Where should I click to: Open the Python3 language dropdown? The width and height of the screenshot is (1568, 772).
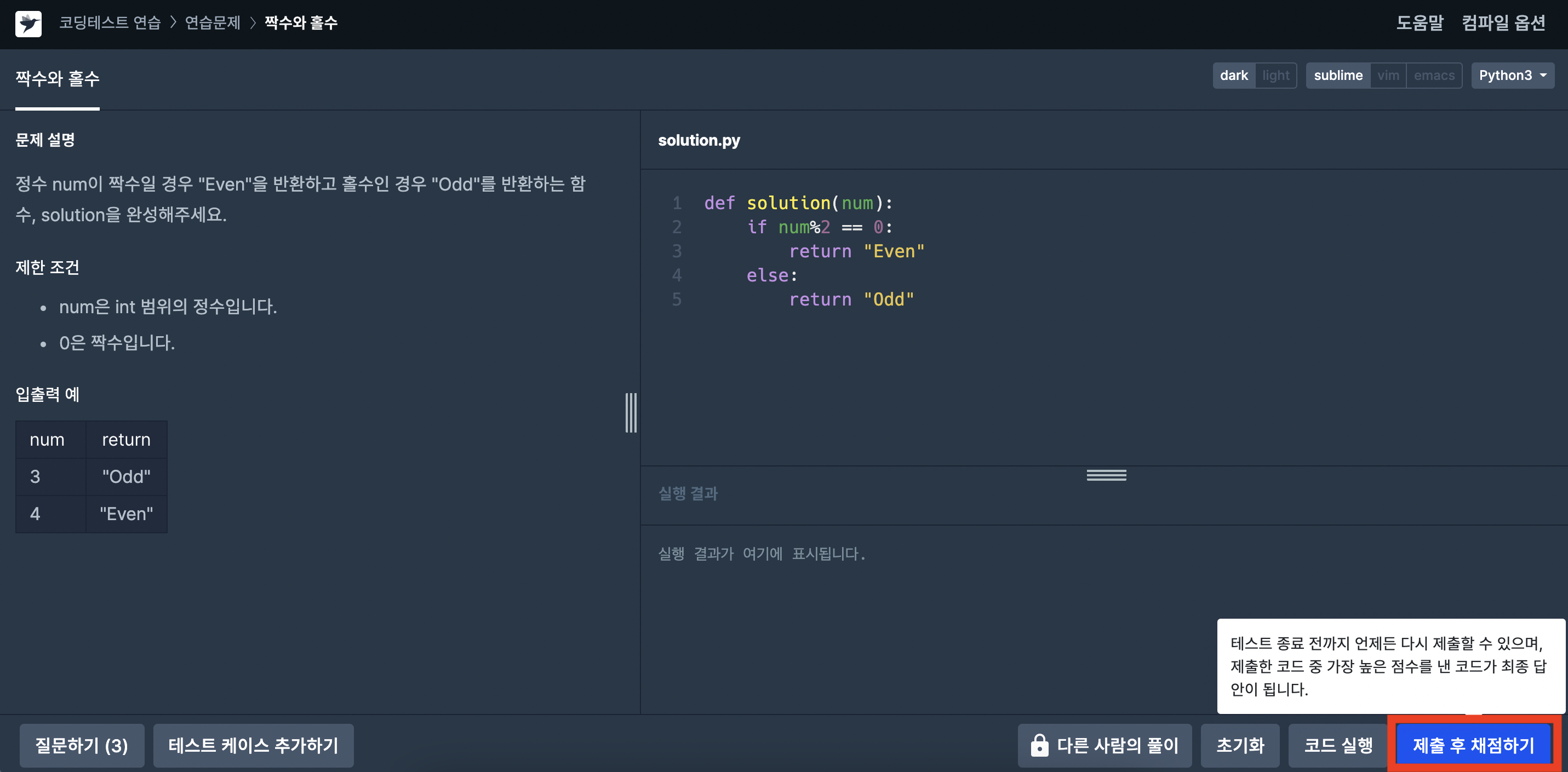pyautogui.click(x=1513, y=76)
